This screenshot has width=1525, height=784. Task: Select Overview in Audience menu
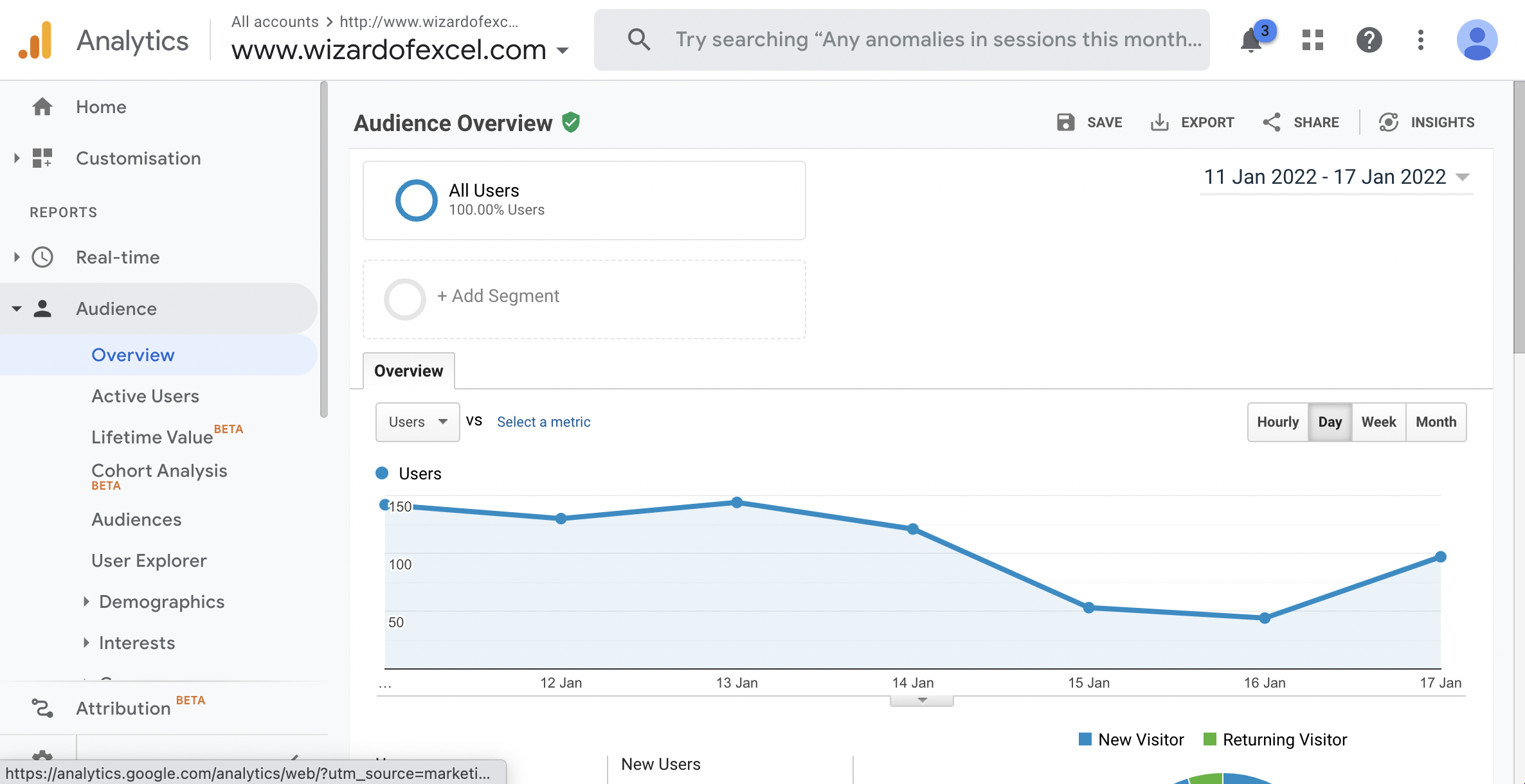coord(133,355)
